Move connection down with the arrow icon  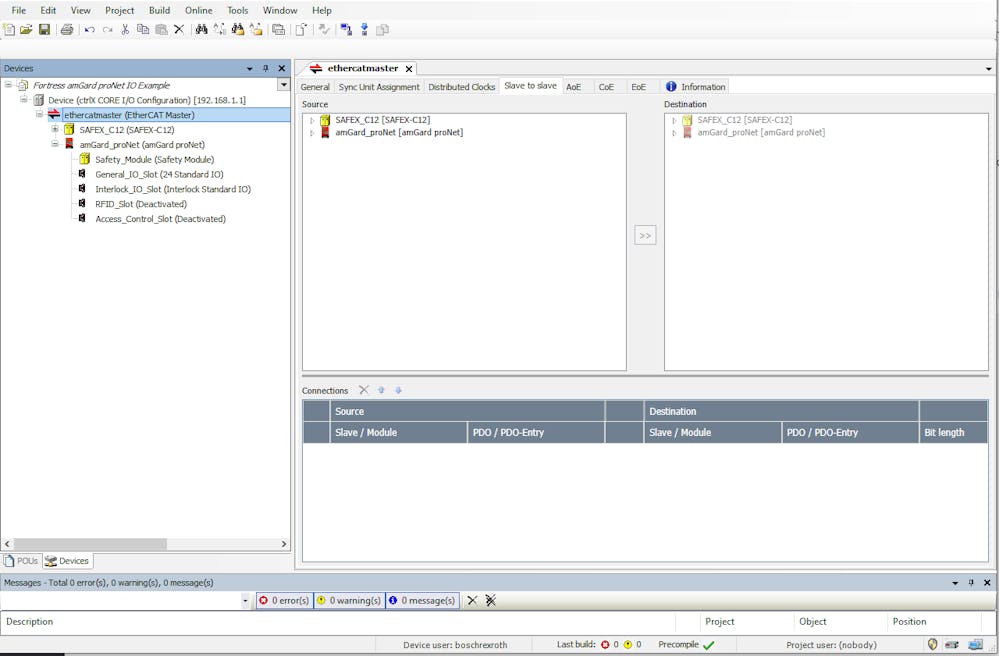398,390
